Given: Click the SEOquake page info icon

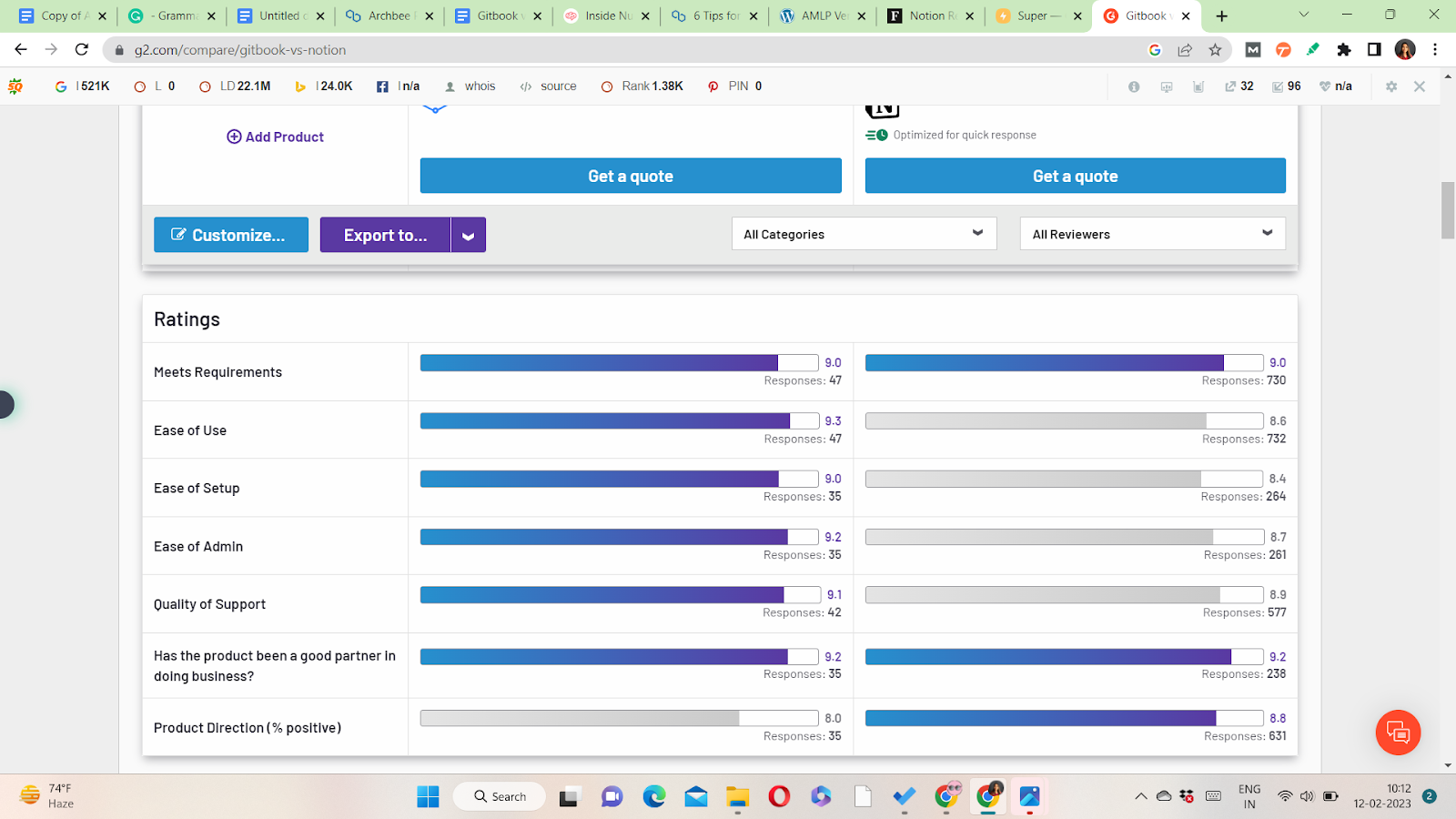Looking at the screenshot, I should pyautogui.click(x=1133, y=86).
